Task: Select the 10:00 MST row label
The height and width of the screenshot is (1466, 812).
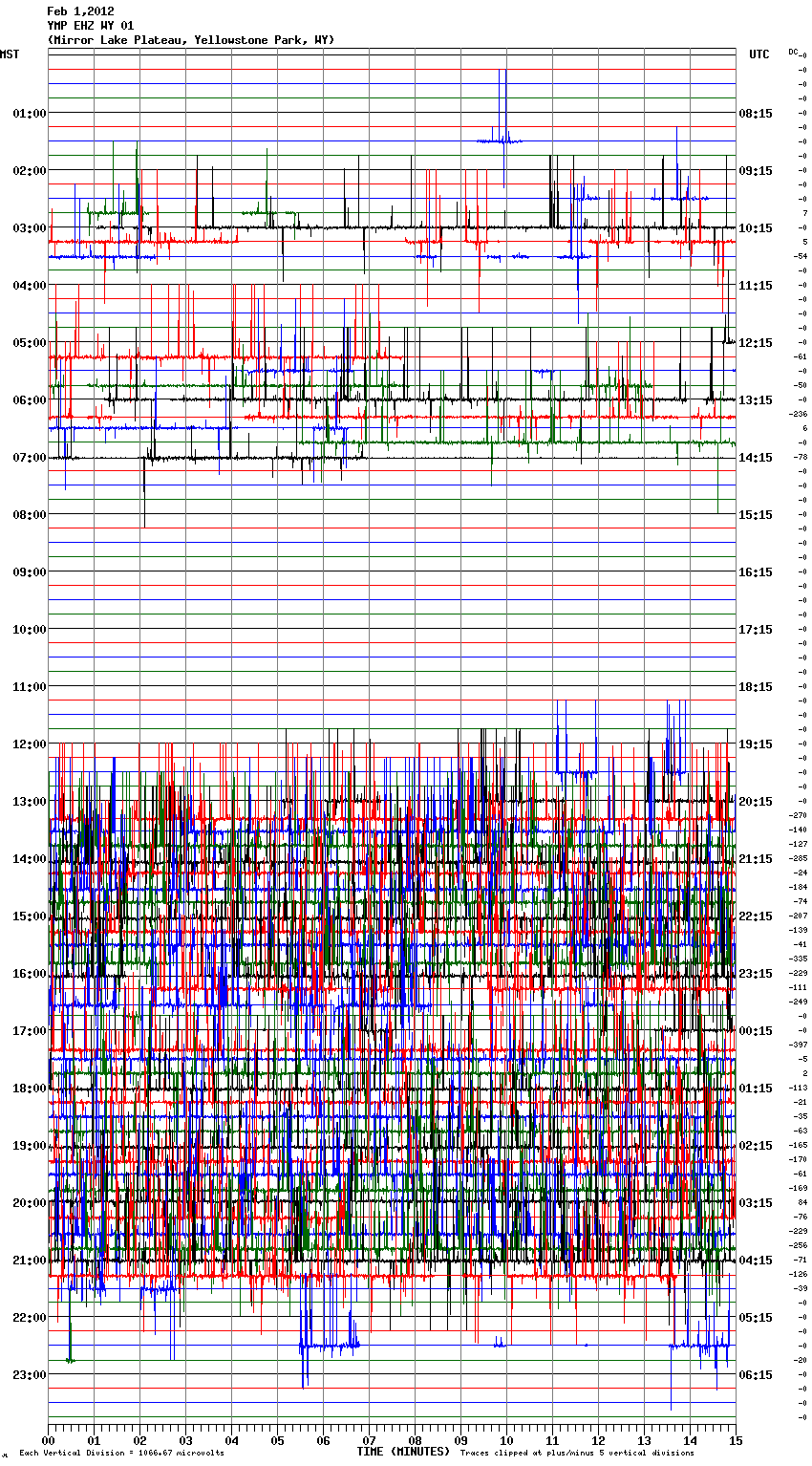Action: 30,630
